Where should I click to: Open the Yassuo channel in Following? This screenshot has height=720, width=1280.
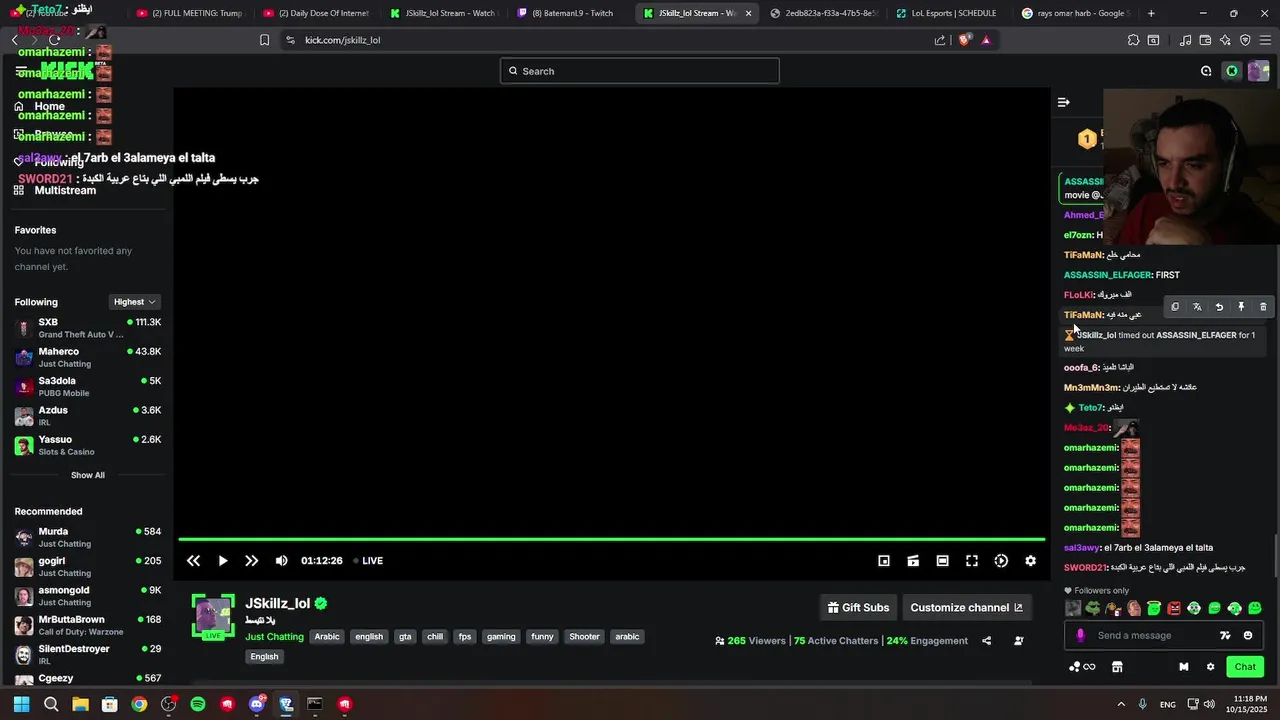click(x=88, y=445)
